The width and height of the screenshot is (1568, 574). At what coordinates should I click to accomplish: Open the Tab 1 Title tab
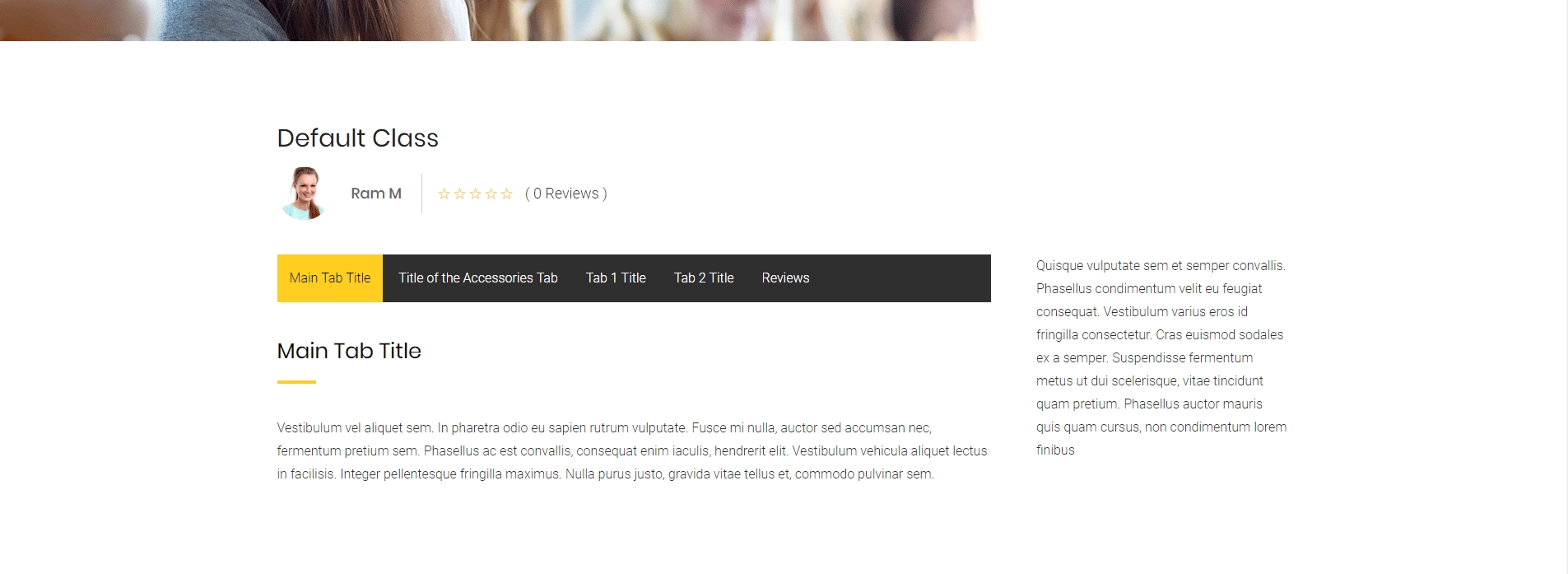click(x=616, y=278)
